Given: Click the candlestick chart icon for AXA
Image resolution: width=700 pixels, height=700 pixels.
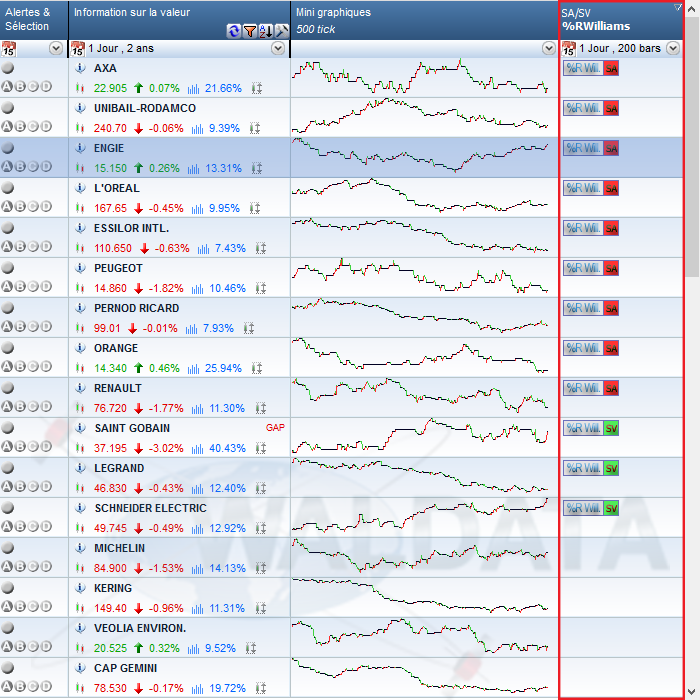Looking at the screenshot, I should [79, 88].
